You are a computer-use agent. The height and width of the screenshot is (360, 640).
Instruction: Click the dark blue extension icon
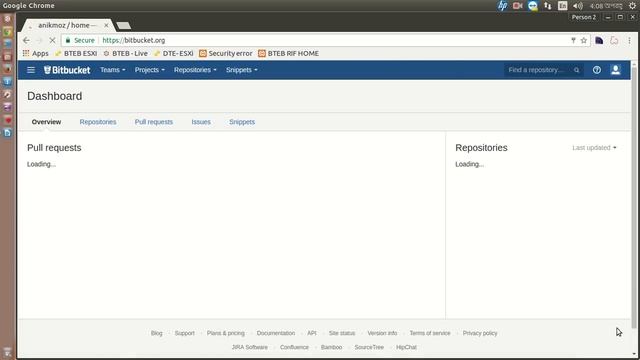[599, 40]
